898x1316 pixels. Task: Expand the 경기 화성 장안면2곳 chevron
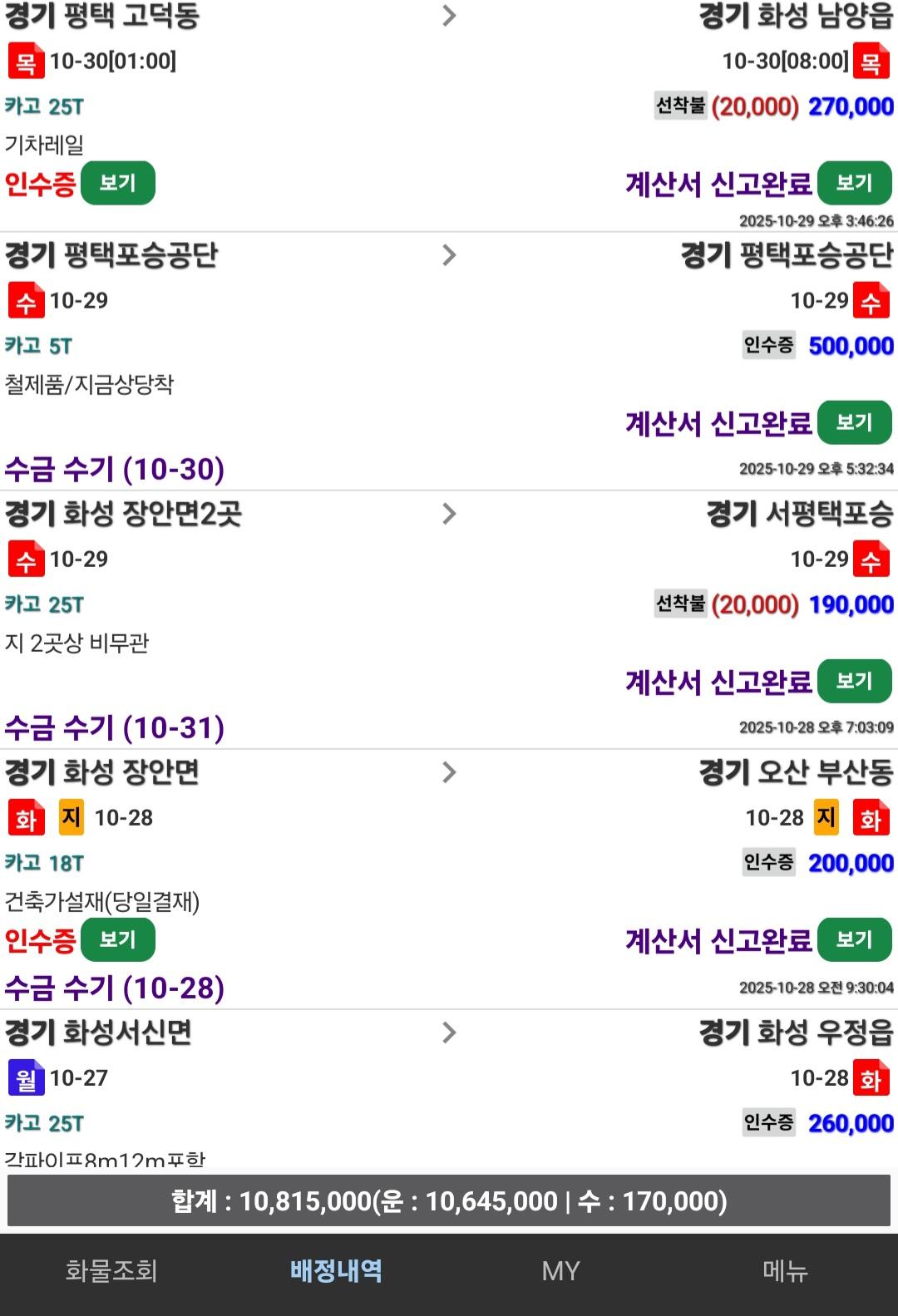pos(449,514)
